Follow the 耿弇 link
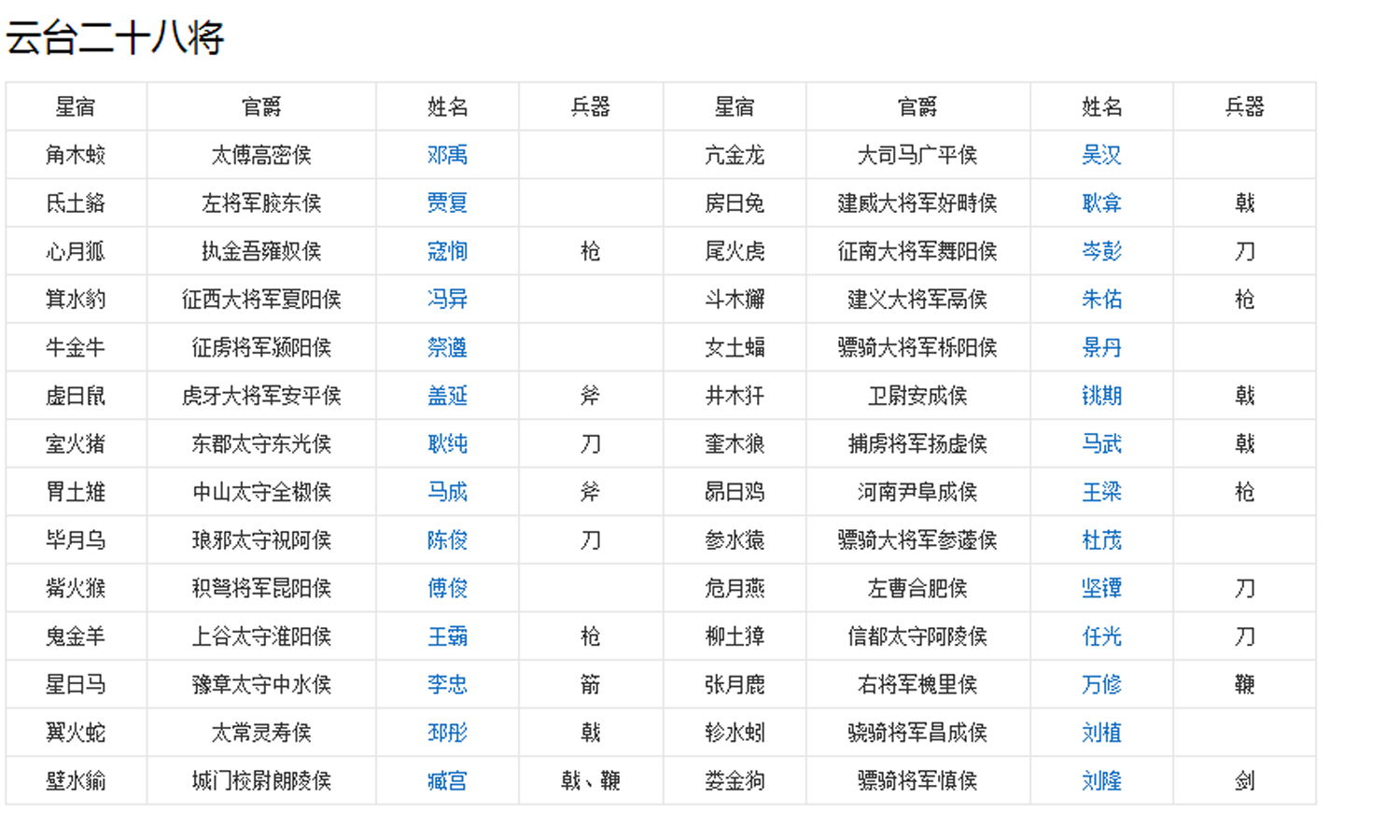The width and height of the screenshot is (1400, 840). (x=1101, y=203)
